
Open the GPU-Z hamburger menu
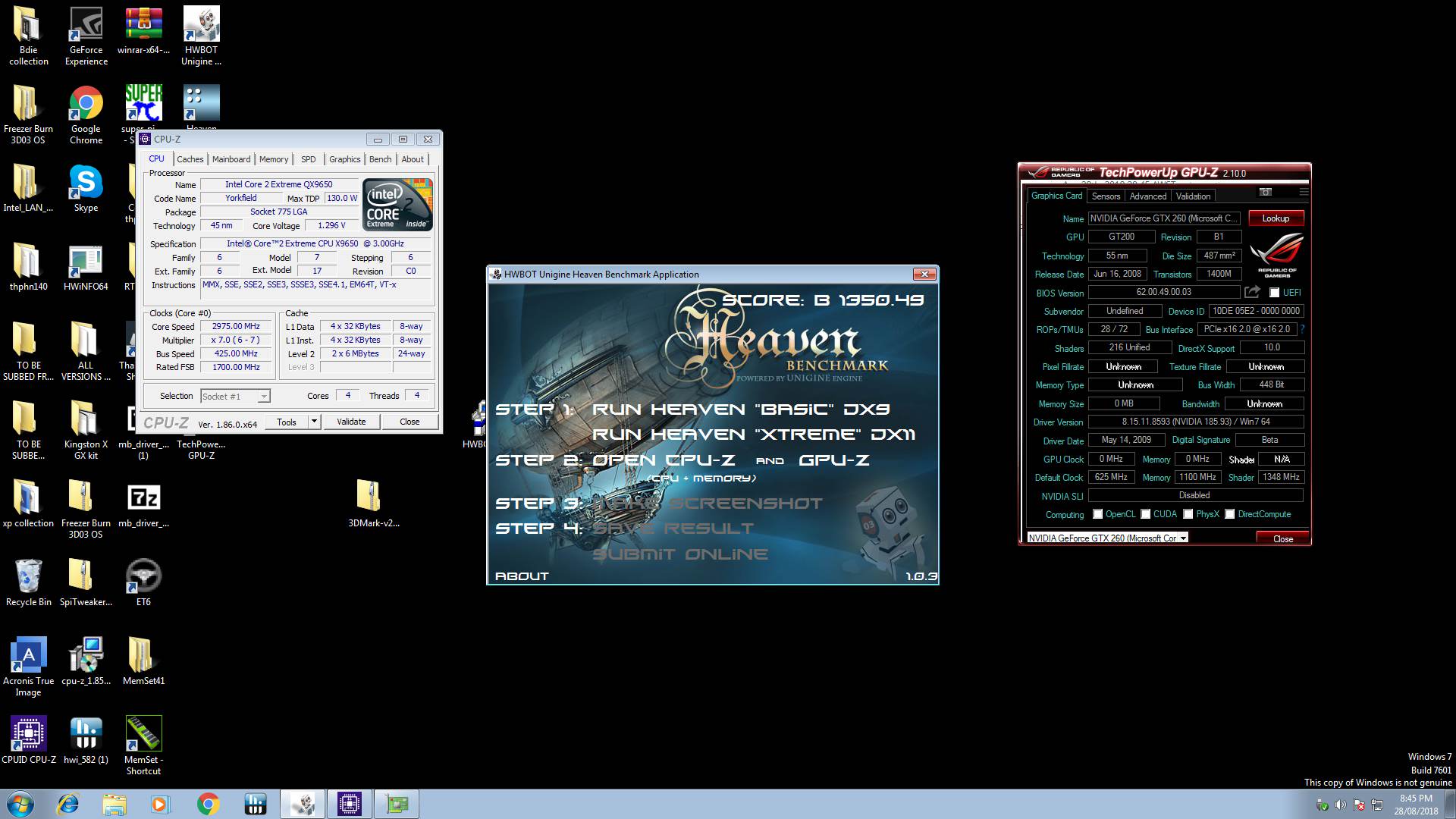click(1304, 193)
